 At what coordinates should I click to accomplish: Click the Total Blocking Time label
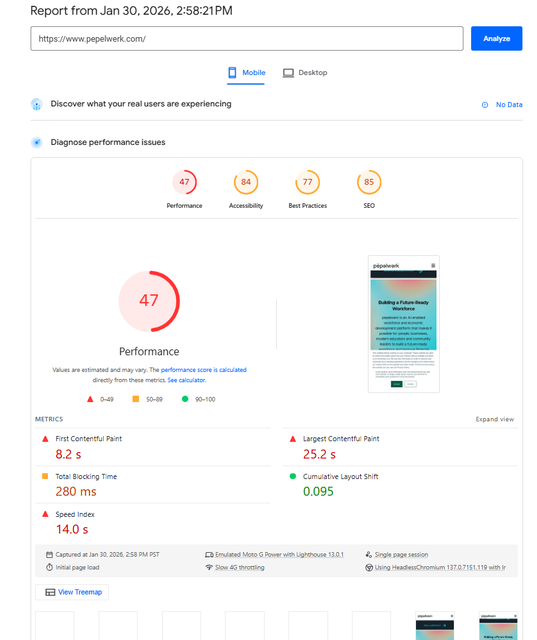pos(86,476)
